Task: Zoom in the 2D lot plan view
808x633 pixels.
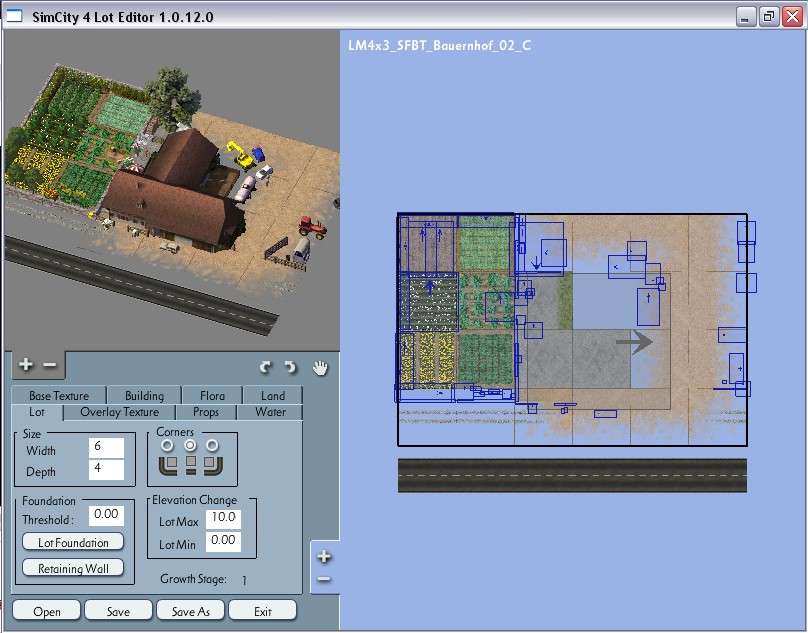Action: [323, 557]
